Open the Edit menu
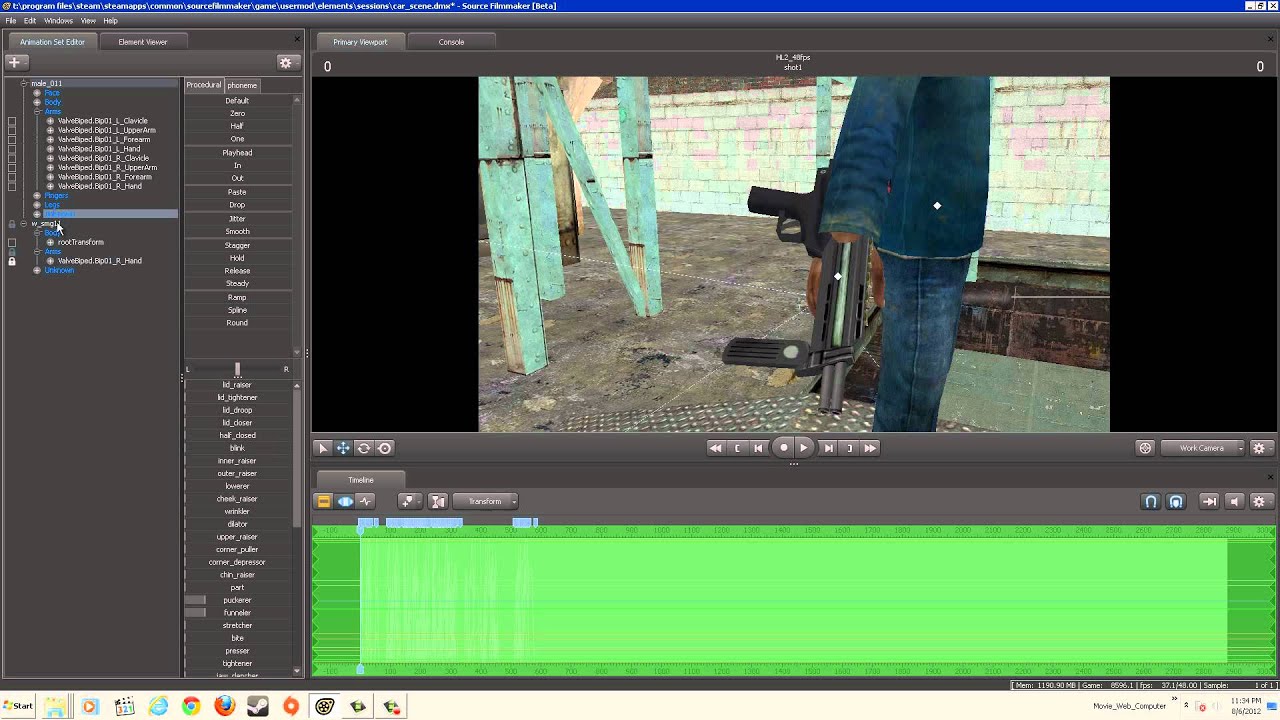This screenshot has width=1280, height=720. tap(30, 20)
